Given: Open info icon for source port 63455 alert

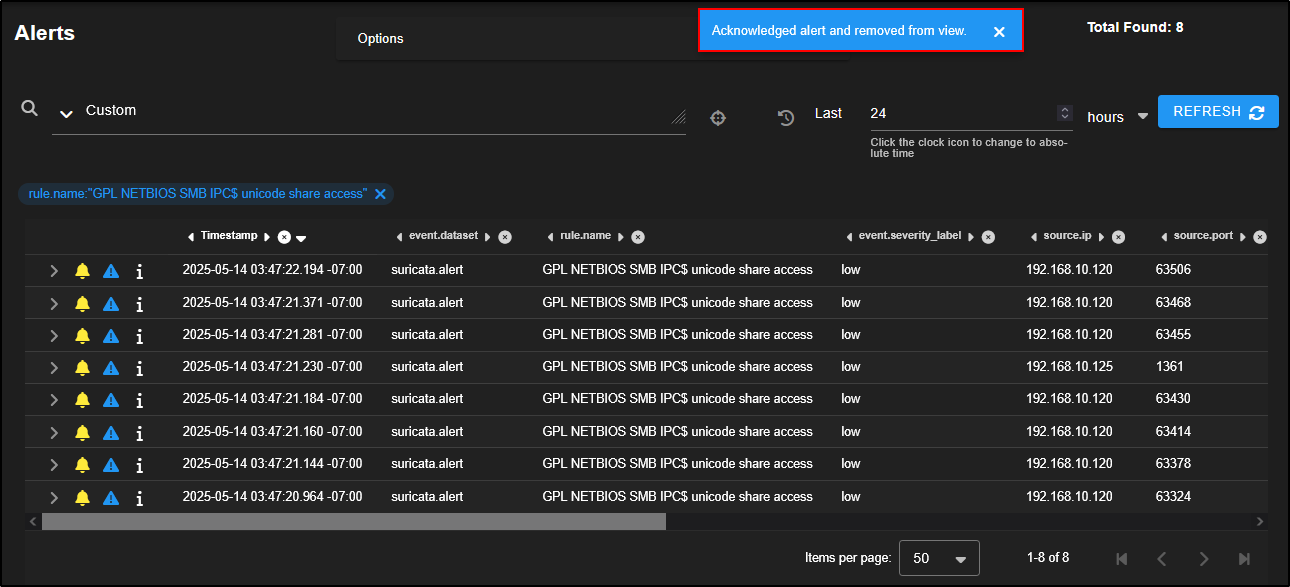Looking at the screenshot, I should [x=139, y=335].
